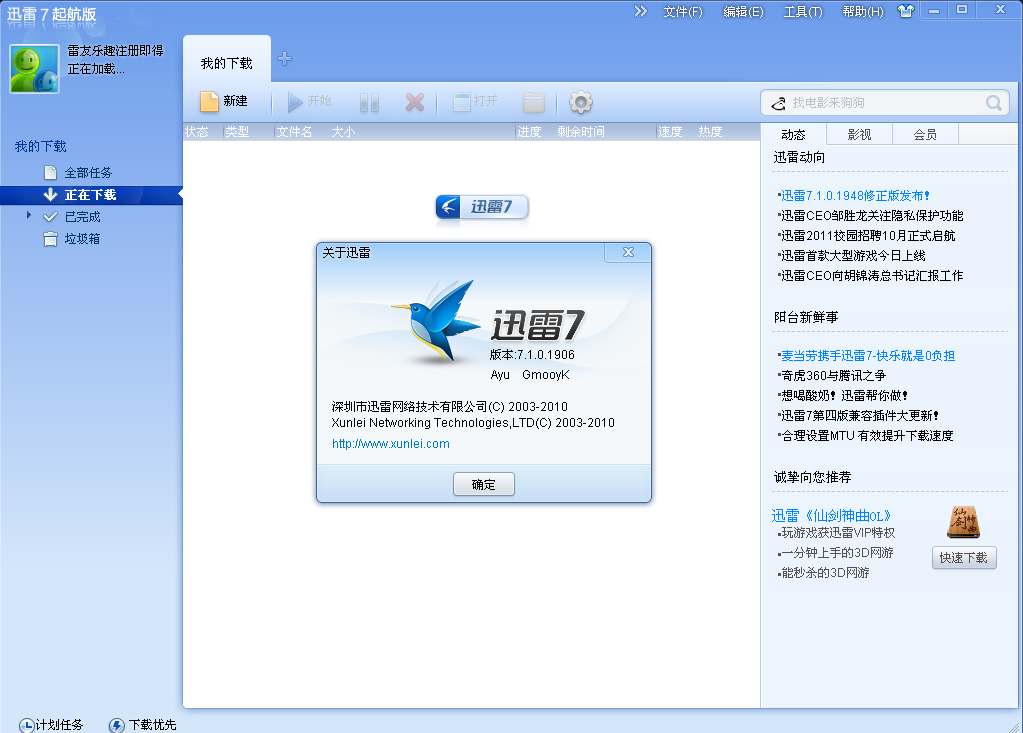Select the 我的下载 tab
The image size is (1023, 733).
pyautogui.click(x=226, y=63)
